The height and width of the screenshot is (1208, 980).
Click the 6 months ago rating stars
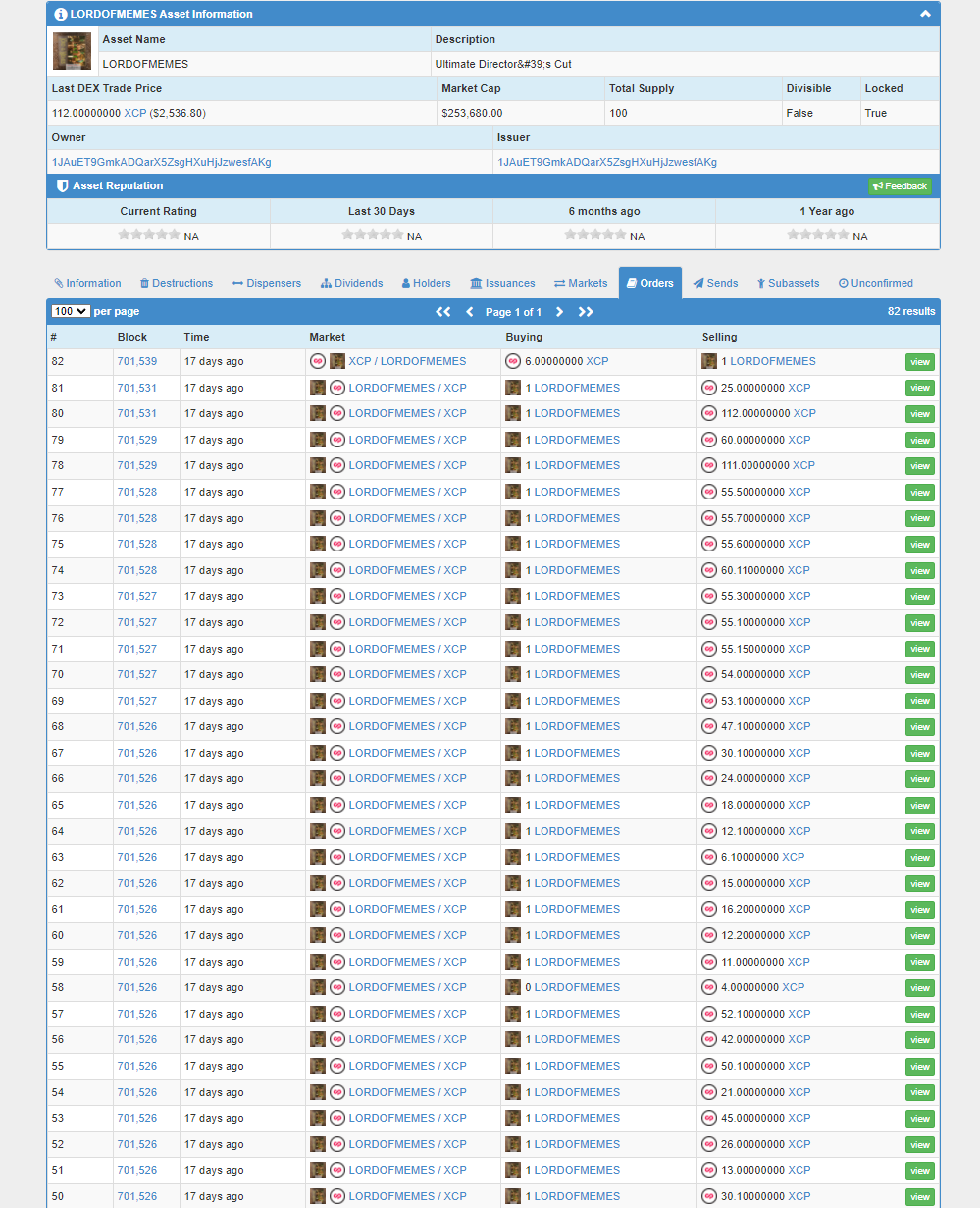[x=595, y=235]
